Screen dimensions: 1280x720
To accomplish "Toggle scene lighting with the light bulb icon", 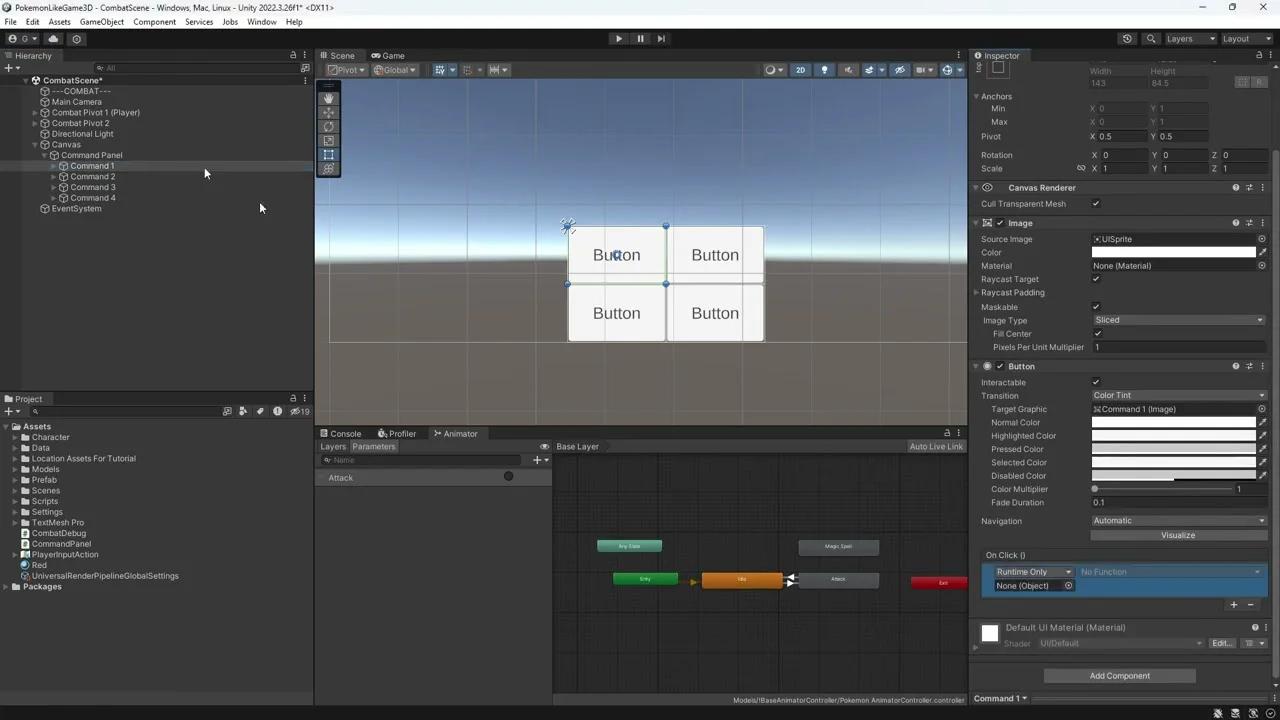I will pos(823,70).
